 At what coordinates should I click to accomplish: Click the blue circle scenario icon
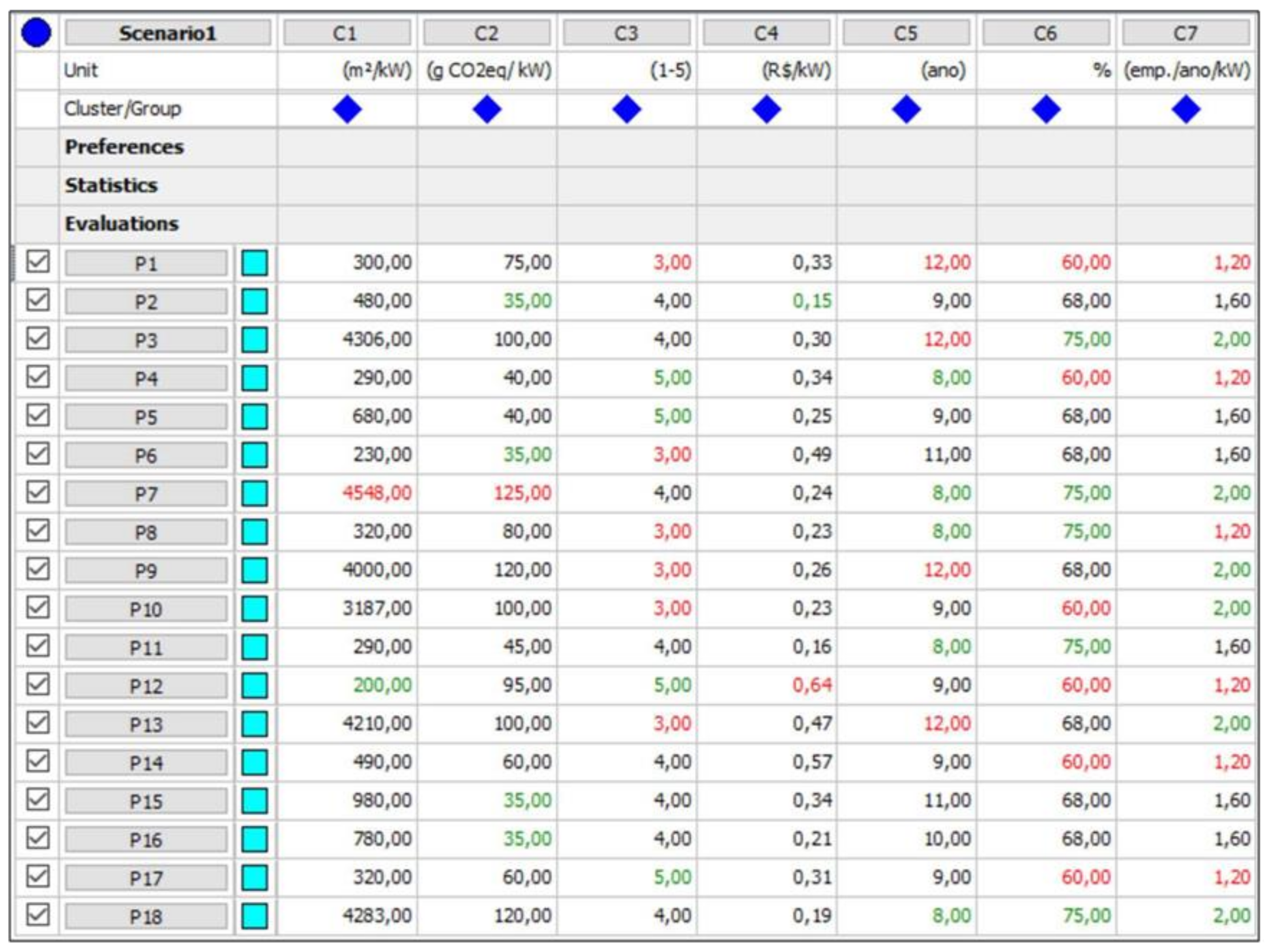36,33
